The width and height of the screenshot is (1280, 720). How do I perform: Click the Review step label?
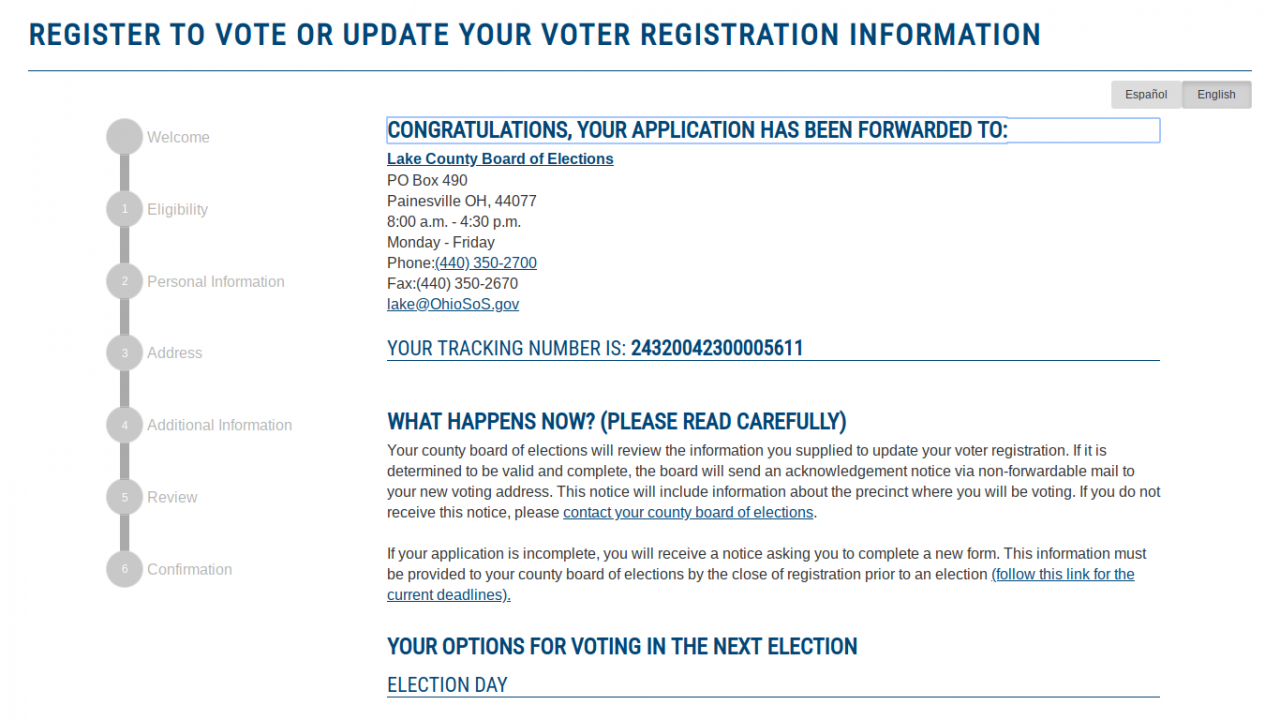pos(172,497)
